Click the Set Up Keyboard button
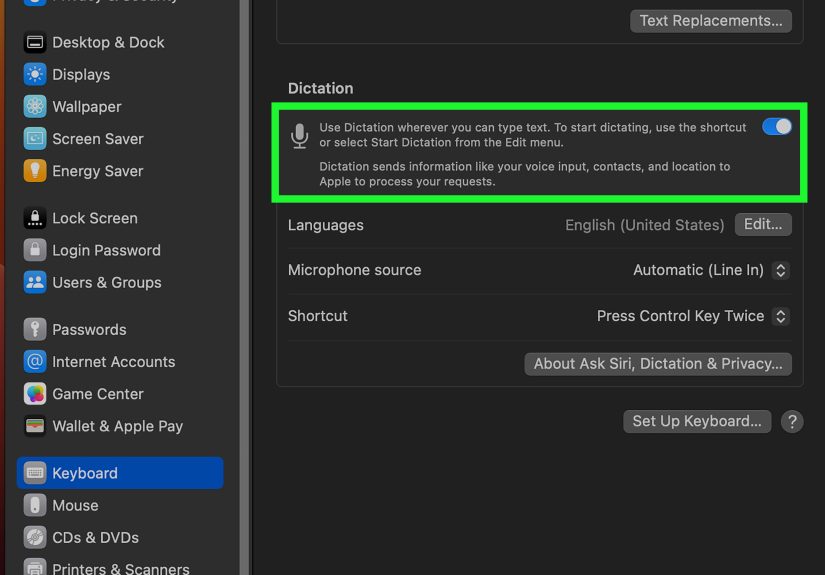825x575 pixels. click(x=697, y=421)
